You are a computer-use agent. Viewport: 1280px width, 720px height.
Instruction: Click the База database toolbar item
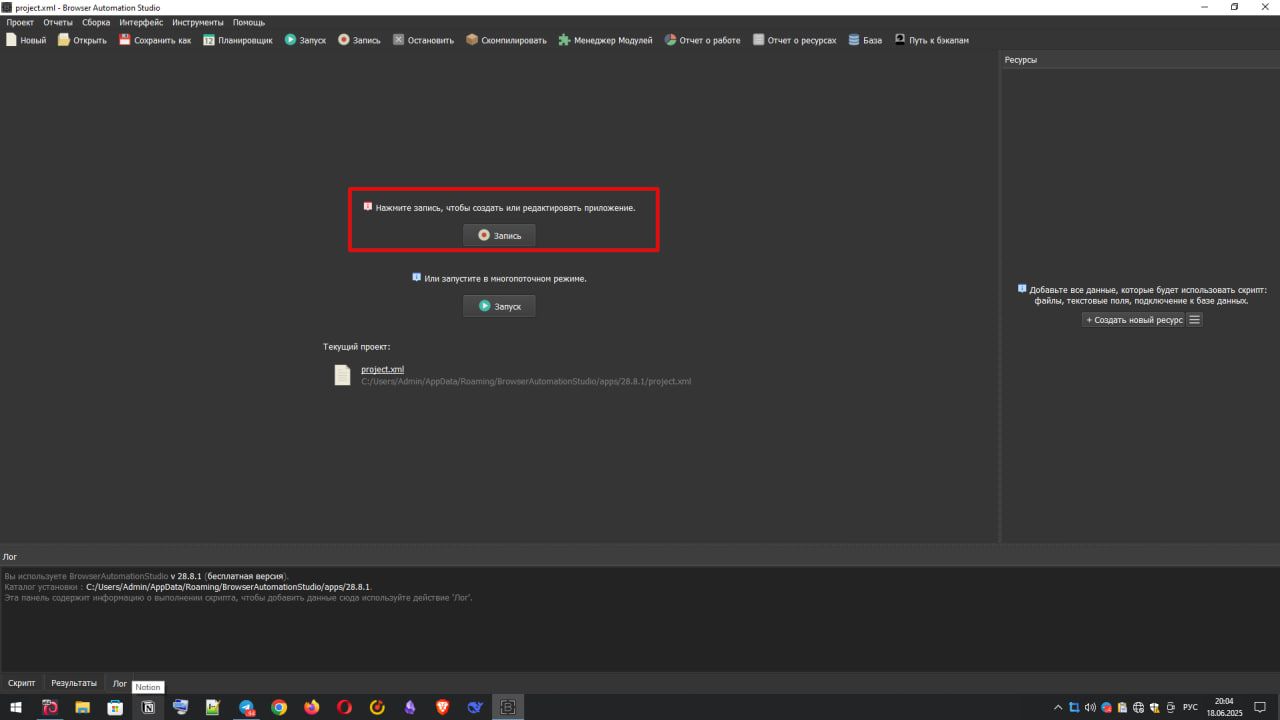[865, 40]
